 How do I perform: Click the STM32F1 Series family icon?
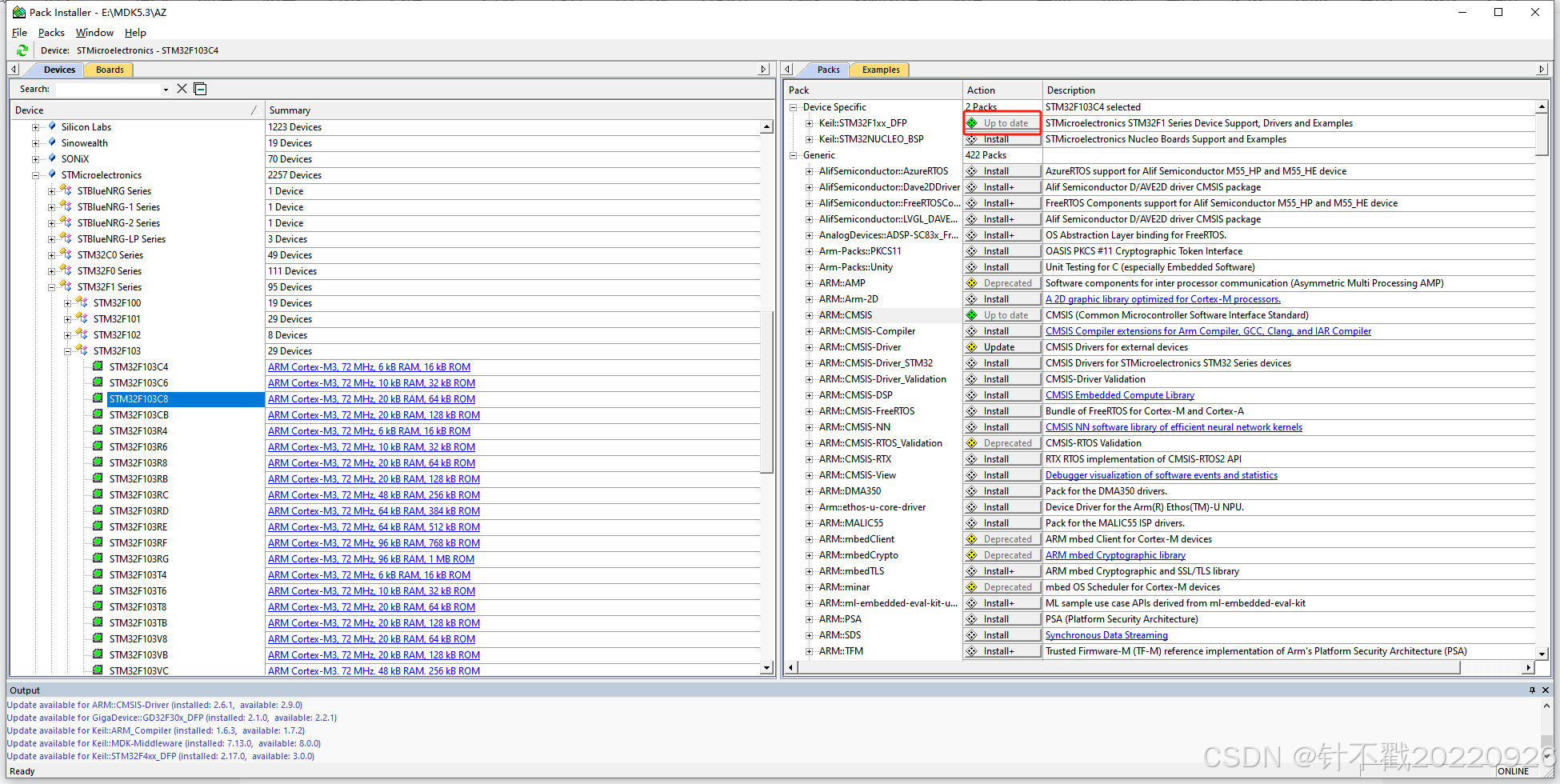point(66,286)
